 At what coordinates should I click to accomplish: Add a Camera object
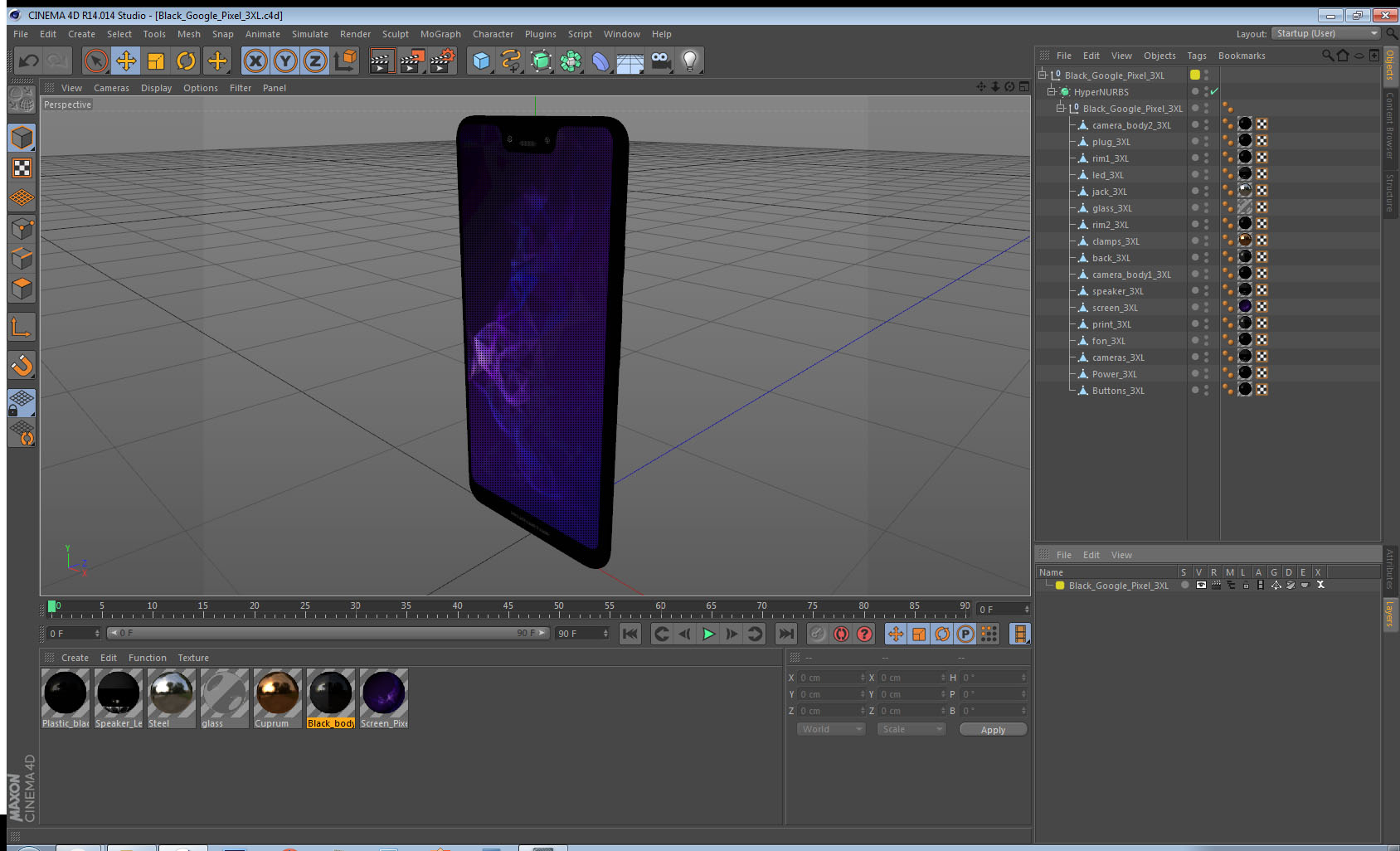tap(660, 61)
